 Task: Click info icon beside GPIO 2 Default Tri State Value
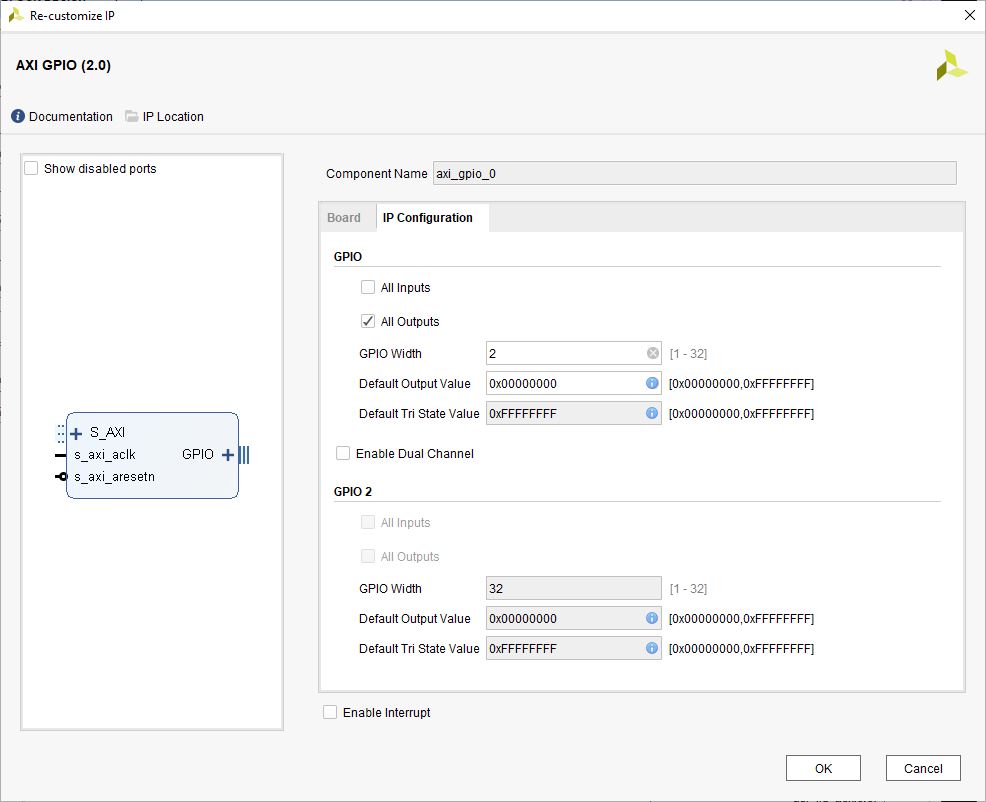(652, 648)
